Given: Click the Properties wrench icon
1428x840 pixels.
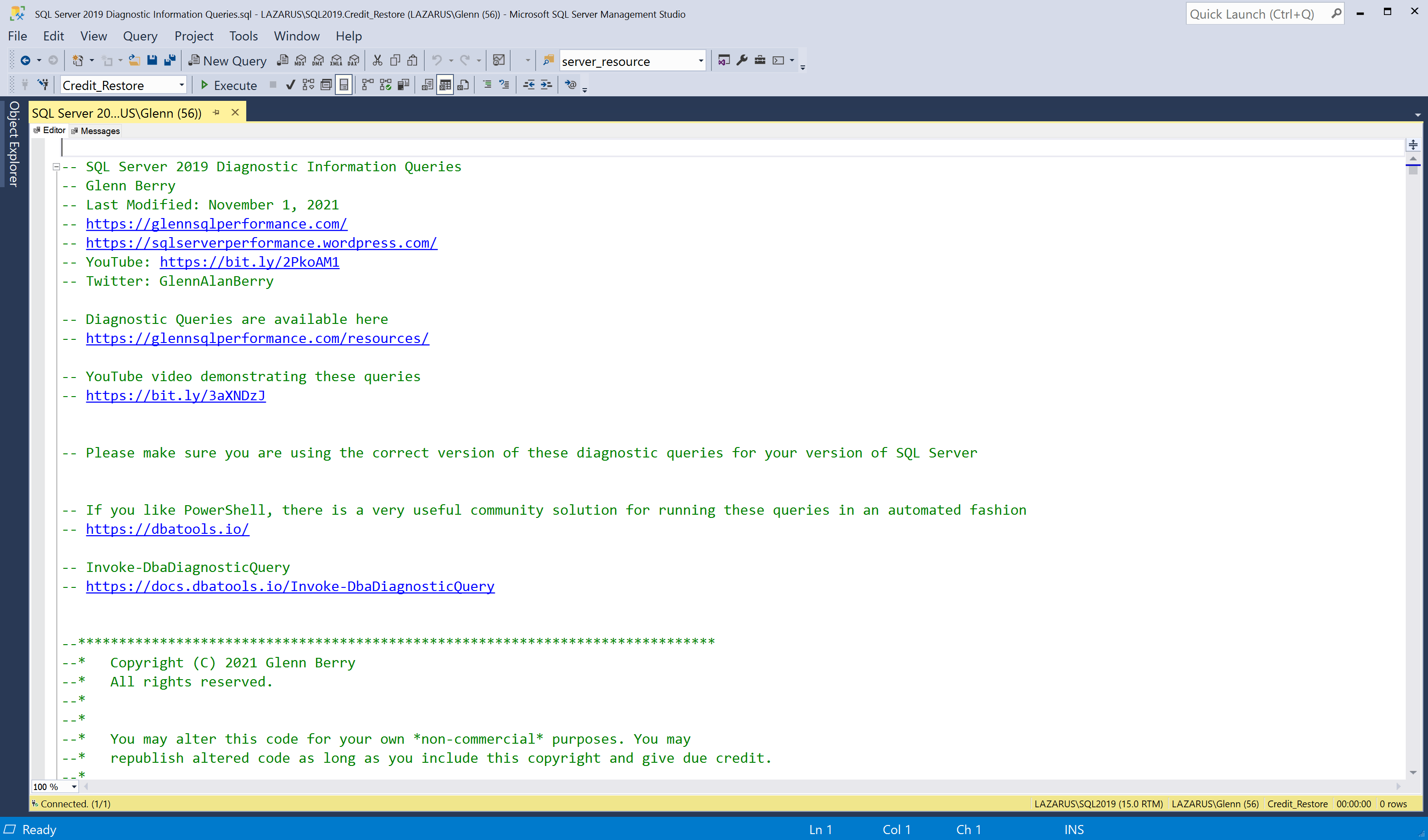Looking at the screenshot, I should (x=742, y=60).
